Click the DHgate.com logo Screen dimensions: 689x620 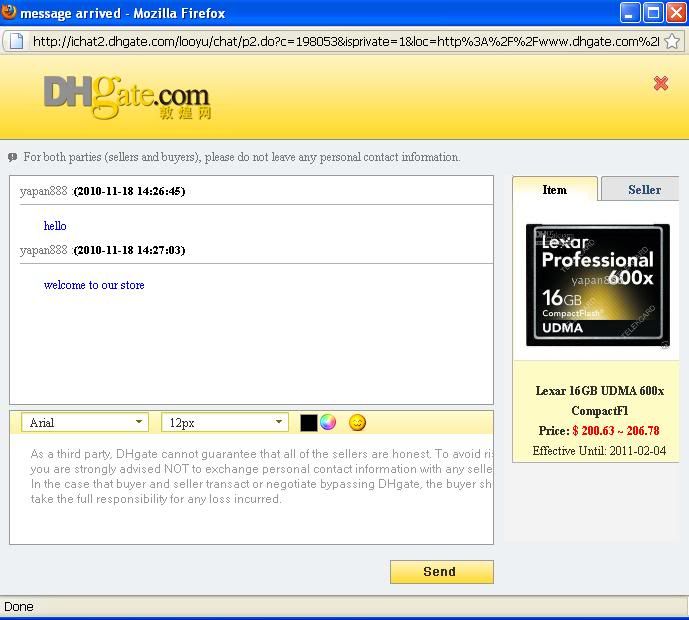click(x=127, y=98)
